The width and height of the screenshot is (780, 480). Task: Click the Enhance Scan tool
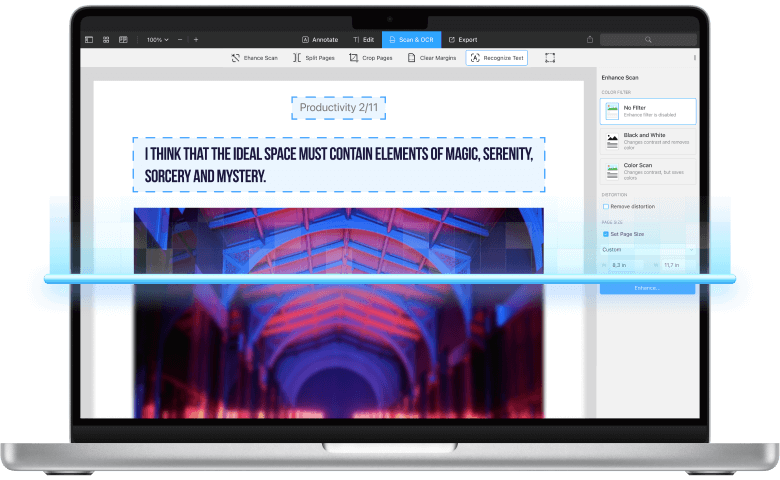[x=254, y=58]
